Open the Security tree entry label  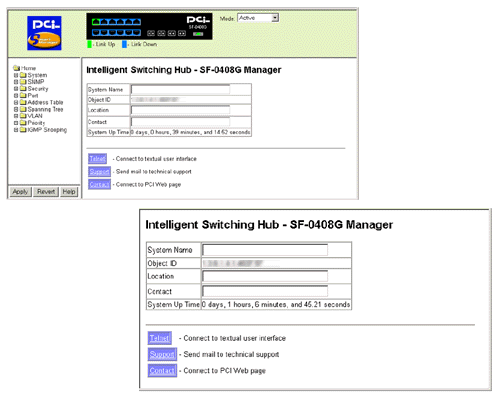(38, 89)
